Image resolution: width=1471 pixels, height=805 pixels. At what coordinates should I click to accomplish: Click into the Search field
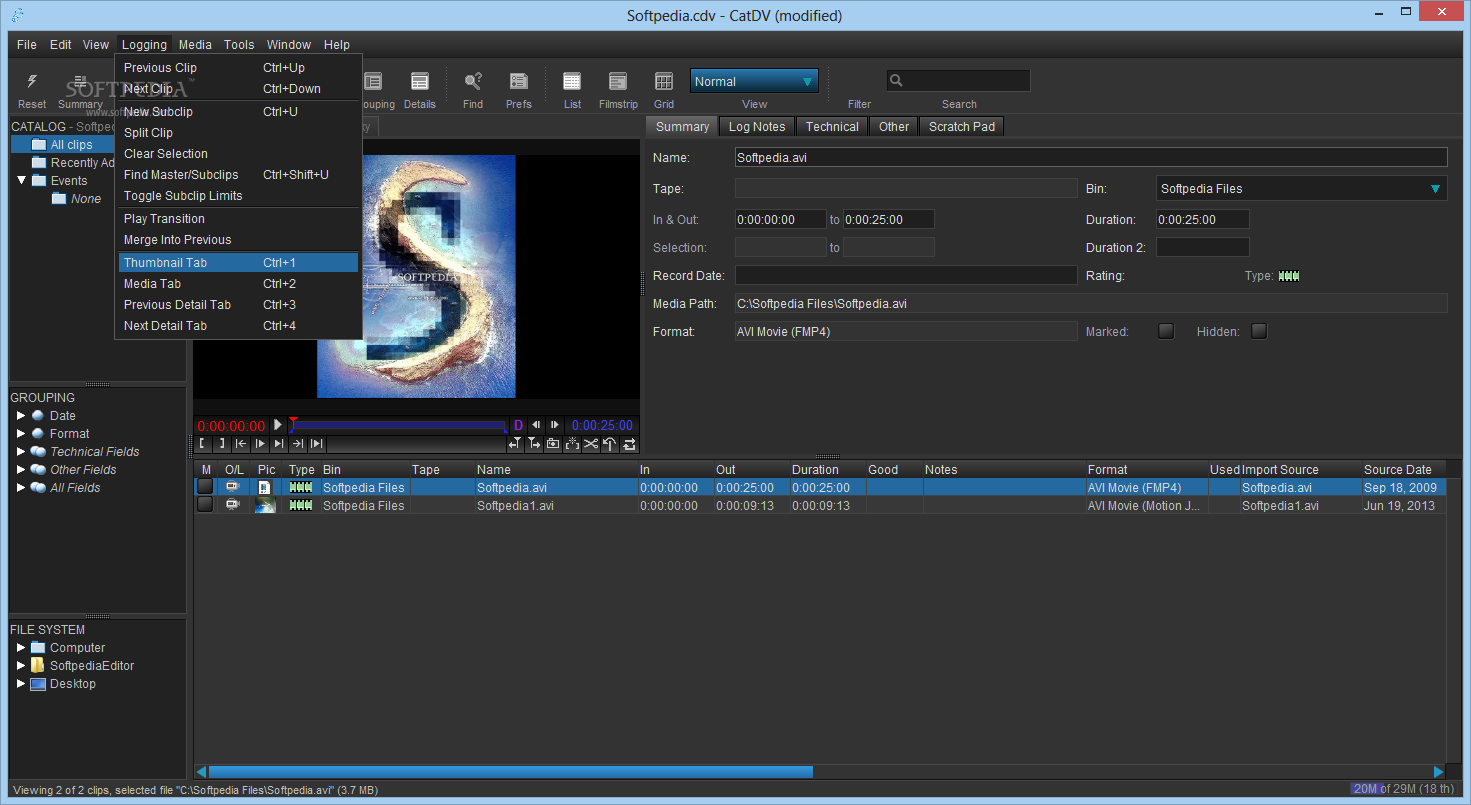958,81
